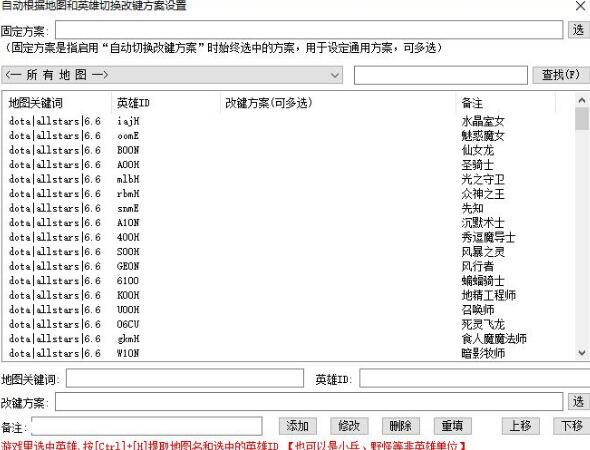Click the 改键方案(可多选) column header

338,103
